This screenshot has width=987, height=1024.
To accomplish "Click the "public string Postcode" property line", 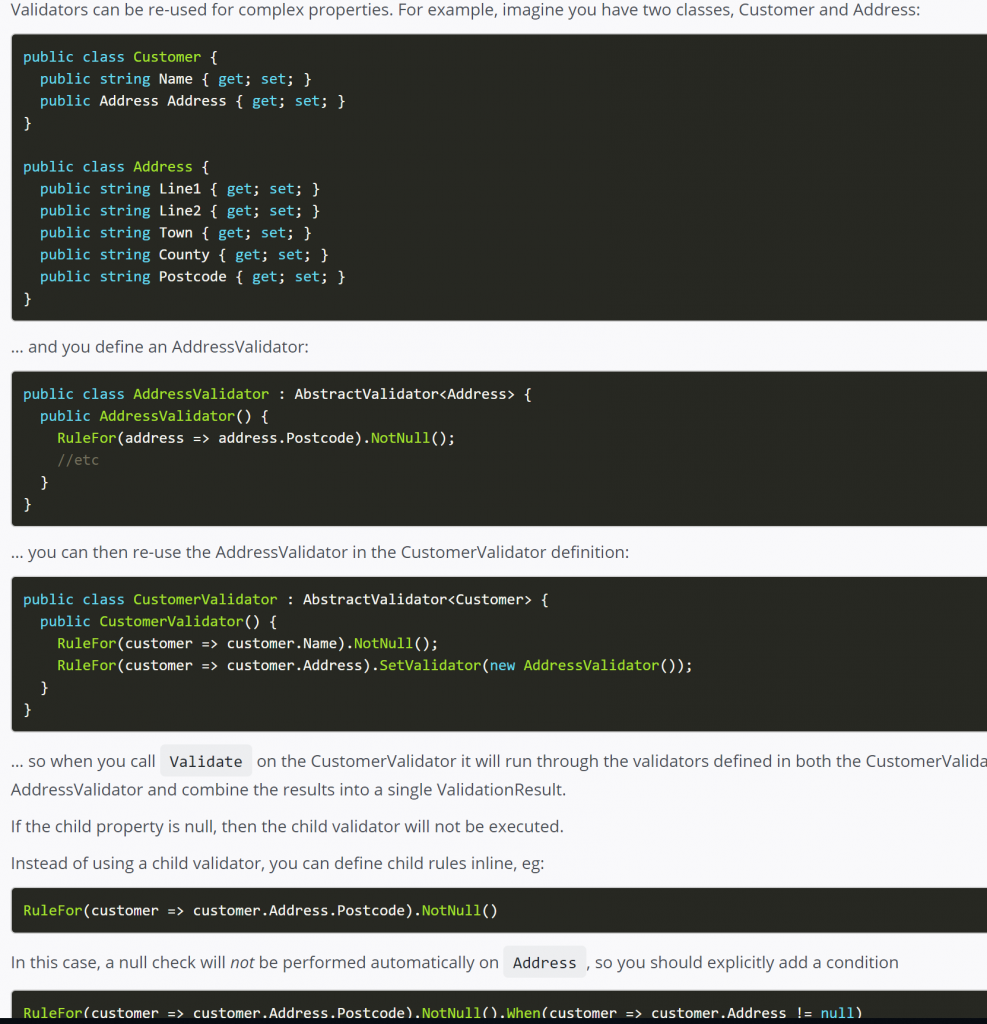I will pyautogui.click(x=193, y=277).
